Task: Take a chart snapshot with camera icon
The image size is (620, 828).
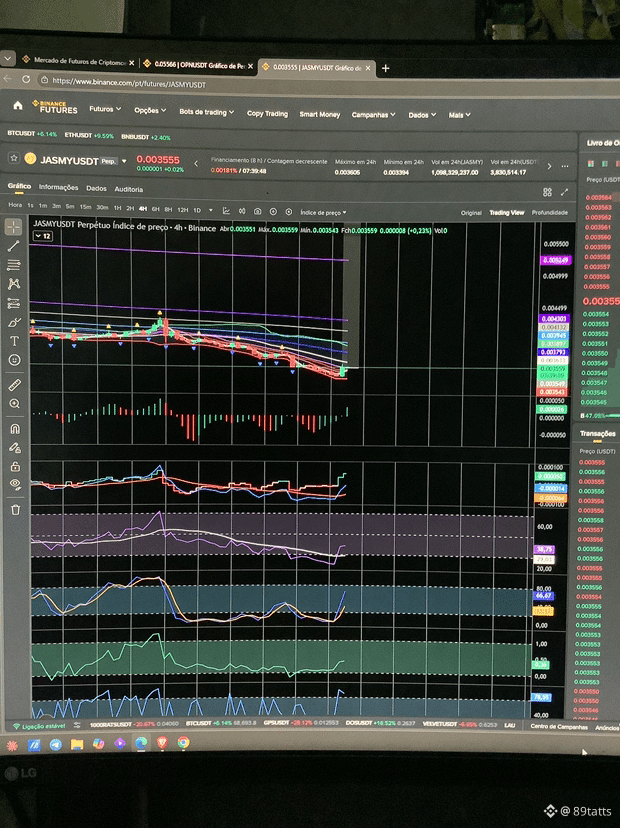Action: pyautogui.click(x=257, y=211)
